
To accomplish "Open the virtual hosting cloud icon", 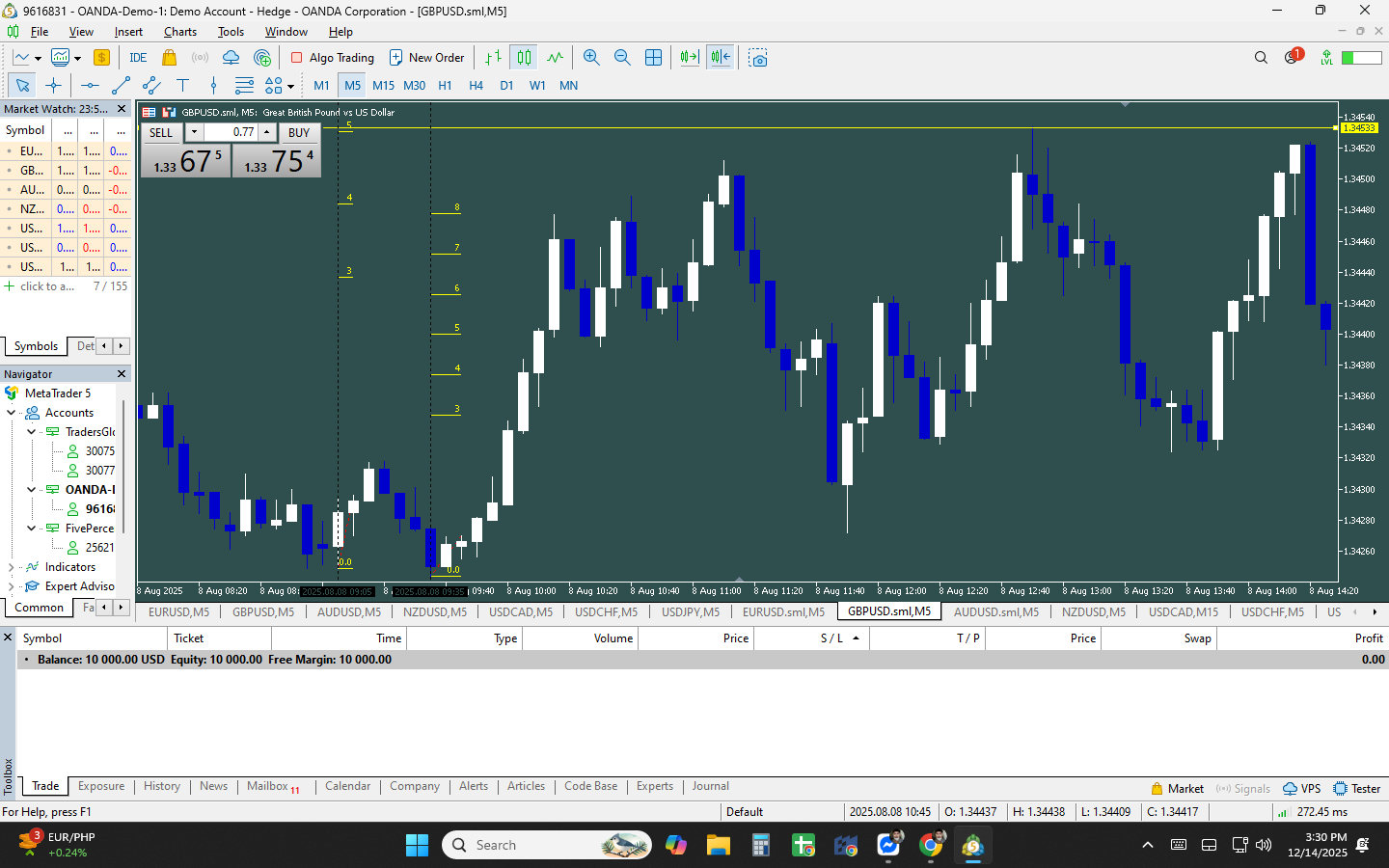I will click(231, 58).
